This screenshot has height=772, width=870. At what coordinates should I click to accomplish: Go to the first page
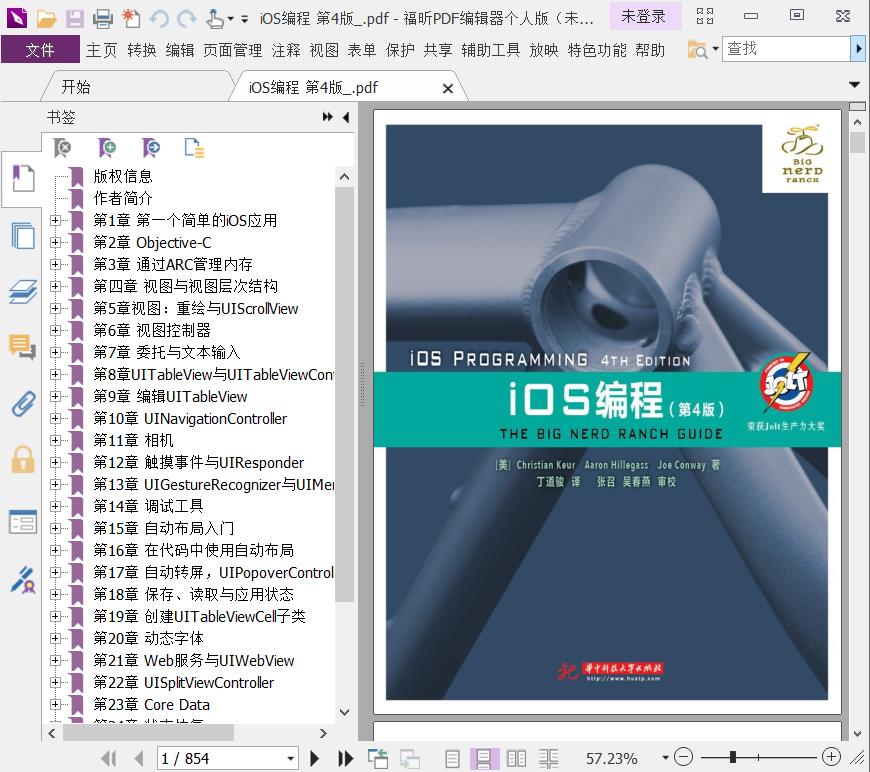(109, 758)
